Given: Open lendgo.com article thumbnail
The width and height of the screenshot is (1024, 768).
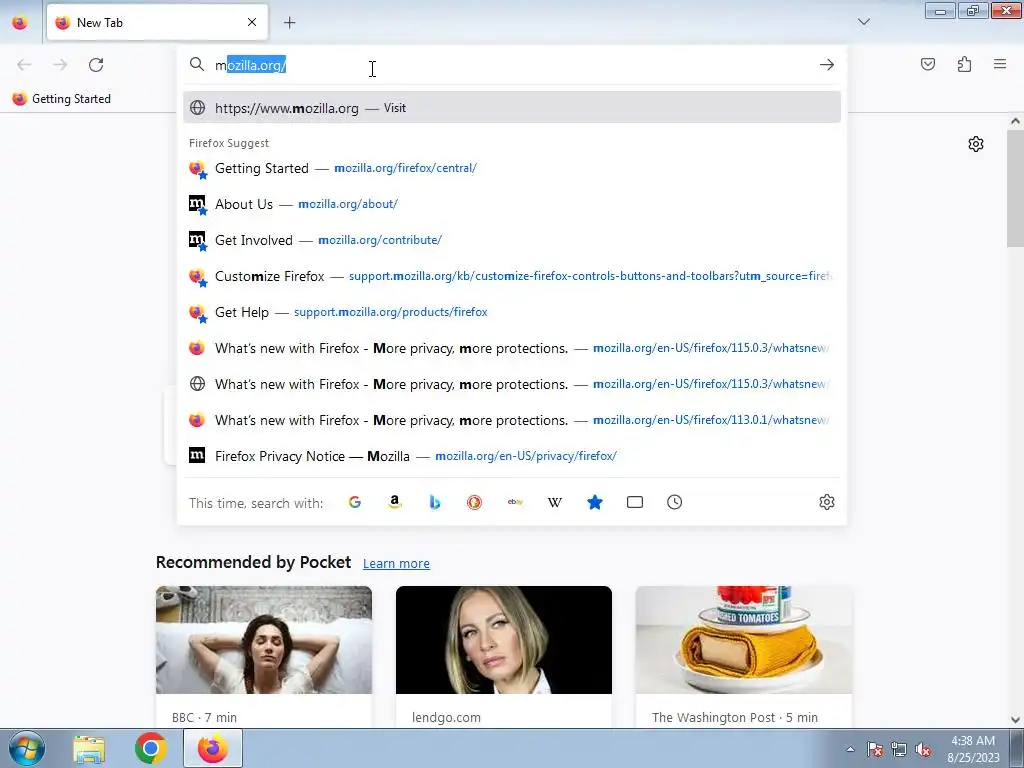Looking at the screenshot, I should click(504, 640).
